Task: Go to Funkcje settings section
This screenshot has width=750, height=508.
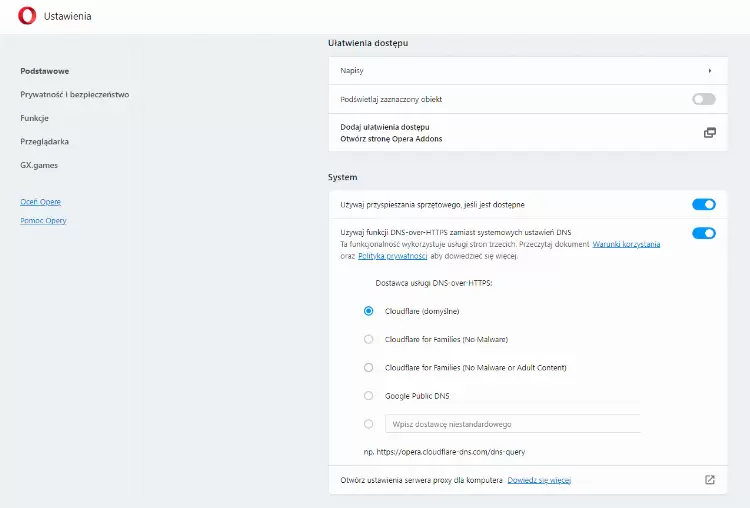Action: coord(34,118)
